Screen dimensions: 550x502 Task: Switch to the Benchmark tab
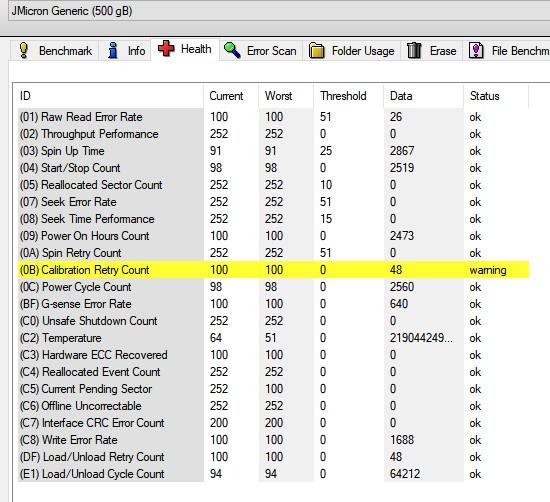(55, 51)
